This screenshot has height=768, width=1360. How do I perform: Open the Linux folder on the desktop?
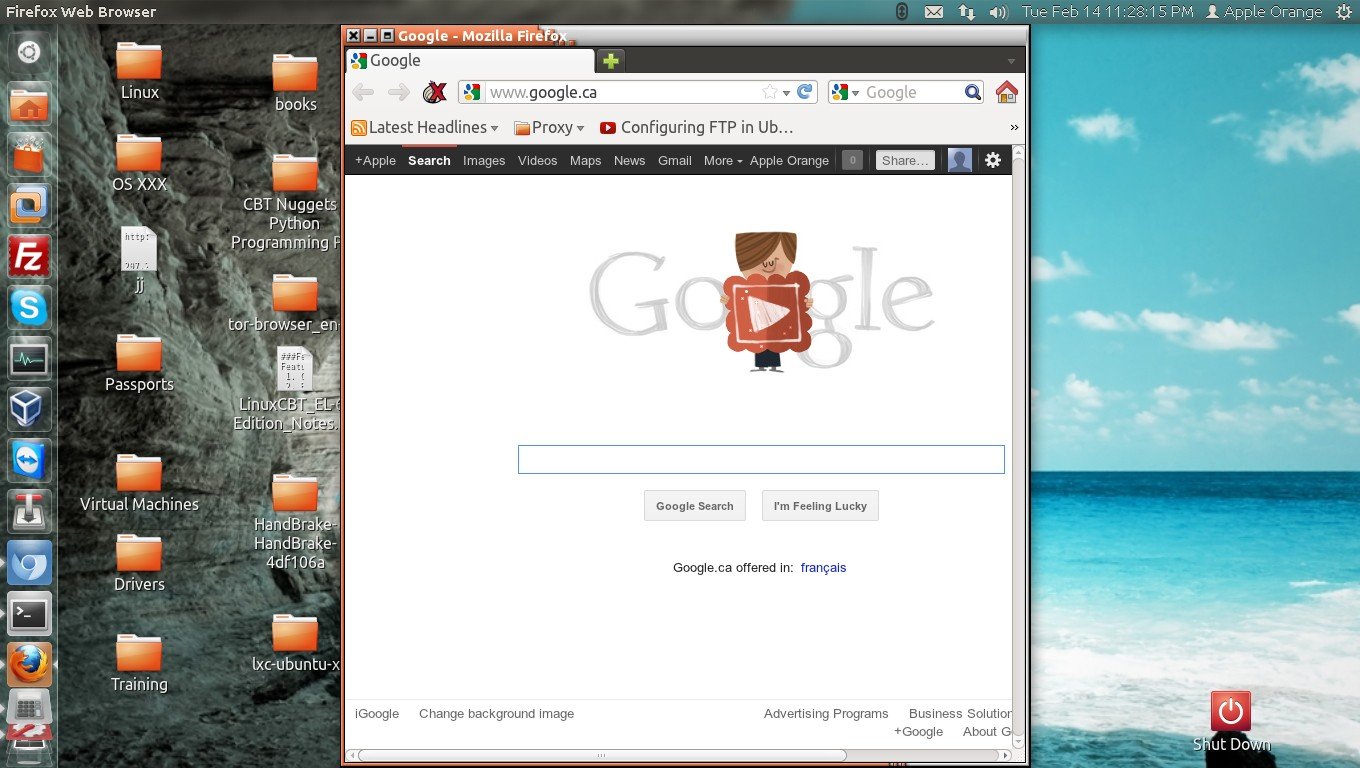click(139, 71)
